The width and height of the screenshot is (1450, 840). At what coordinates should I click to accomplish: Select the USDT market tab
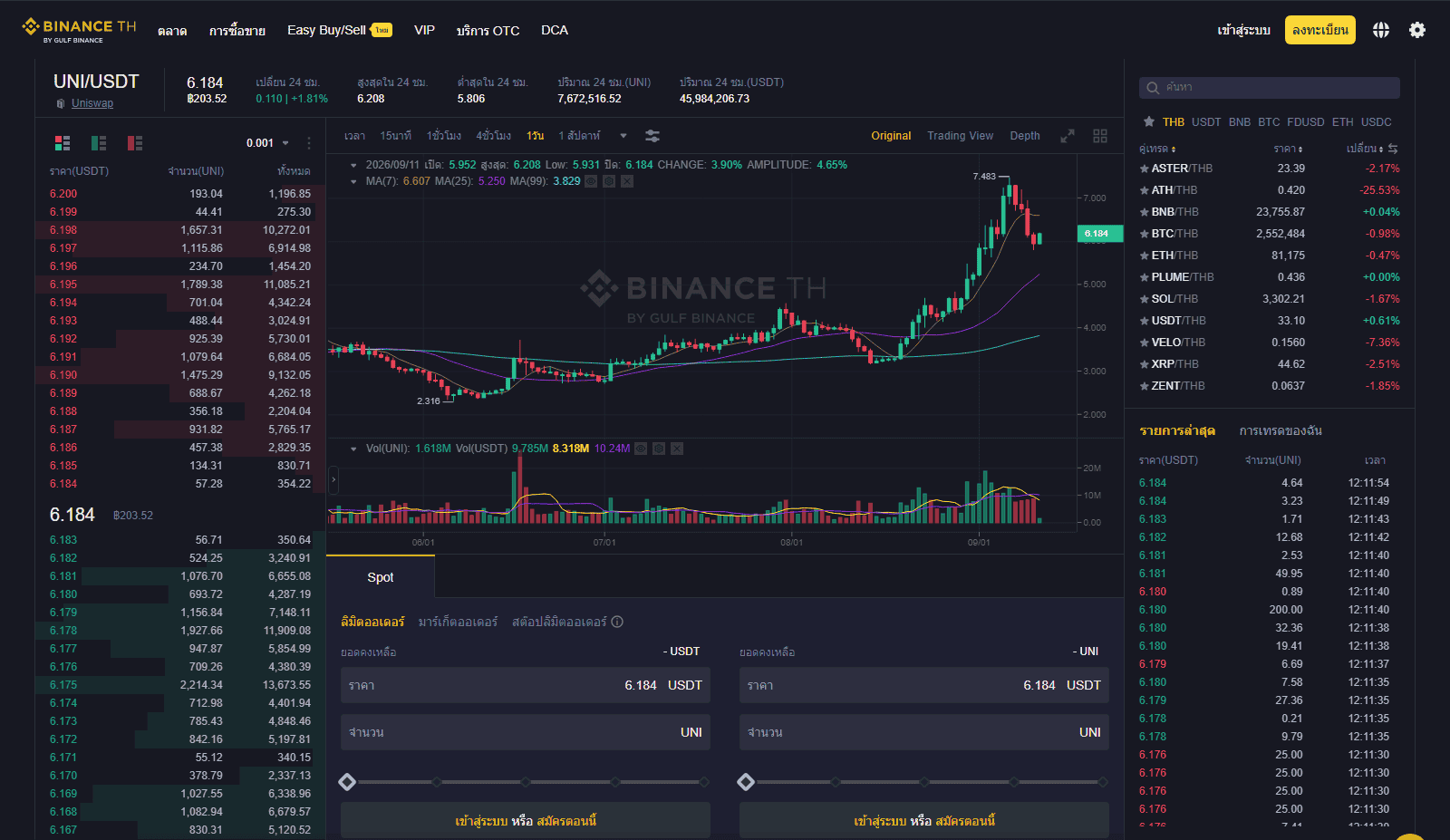click(x=1206, y=121)
